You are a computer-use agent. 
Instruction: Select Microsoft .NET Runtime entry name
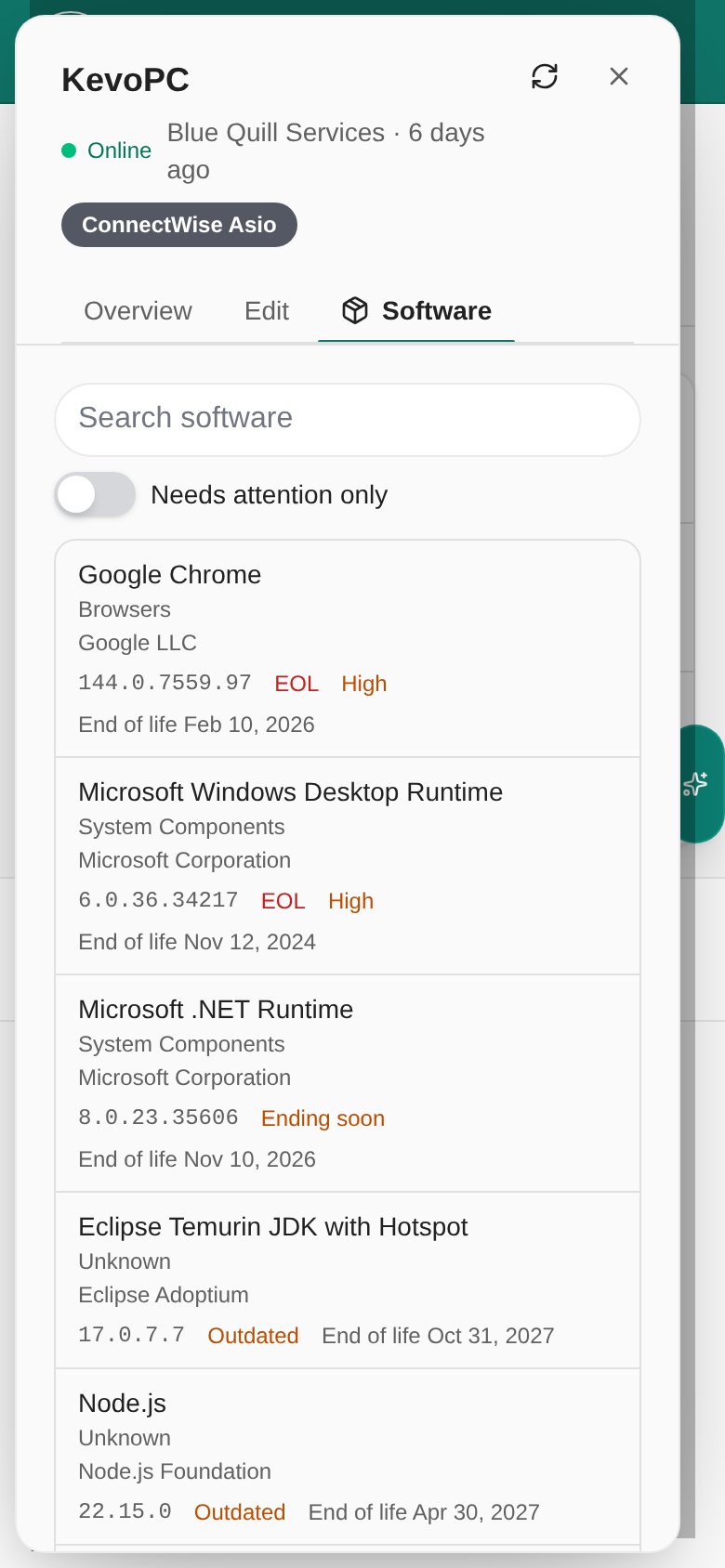[216, 1010]
